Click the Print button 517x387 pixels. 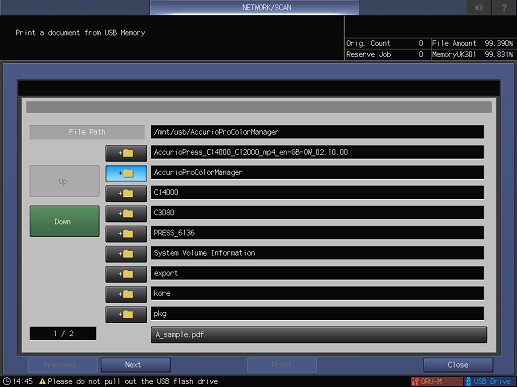tap(282, 365)
